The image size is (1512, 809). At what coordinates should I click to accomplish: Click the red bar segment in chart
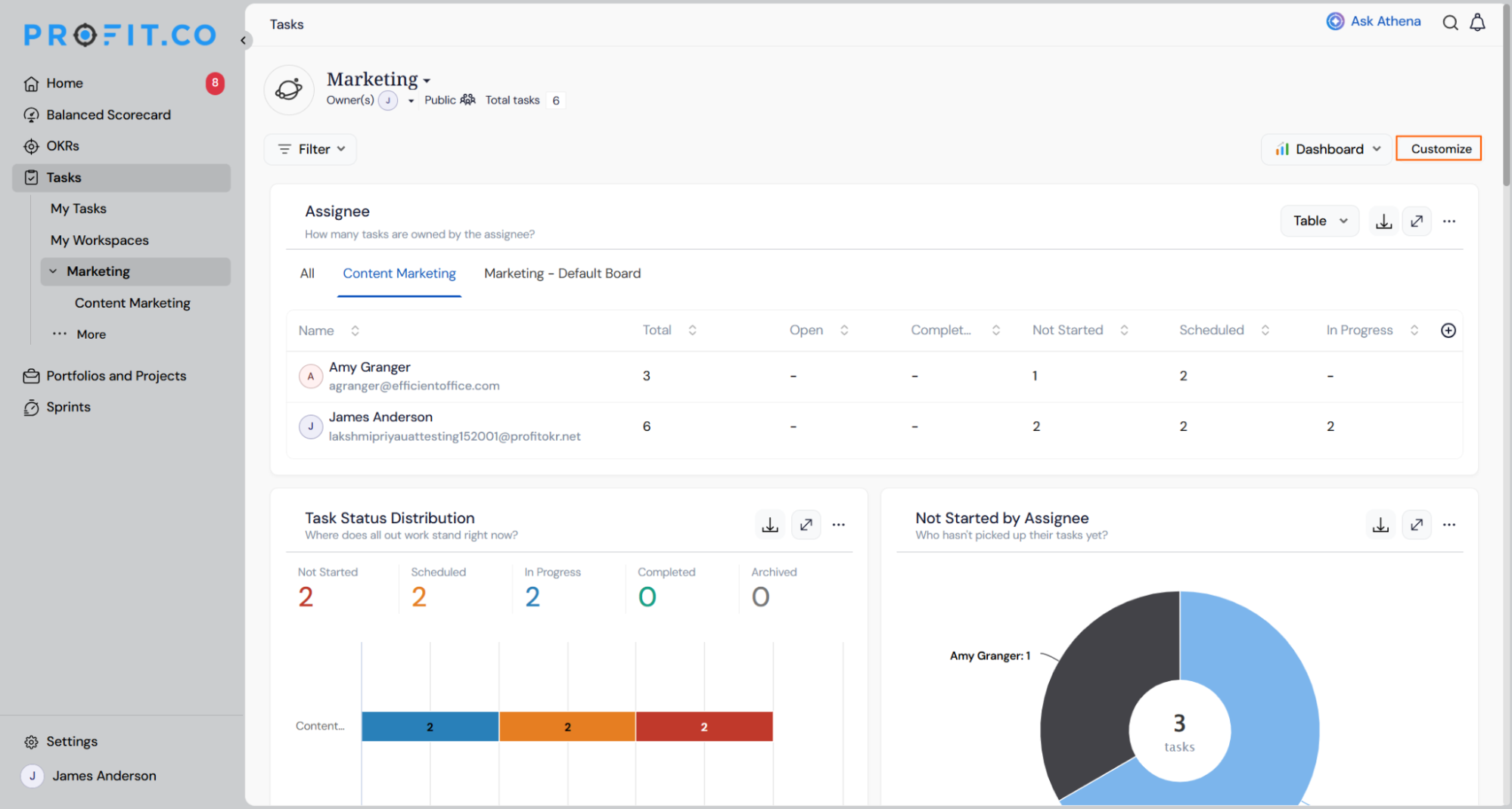point(704,727)
